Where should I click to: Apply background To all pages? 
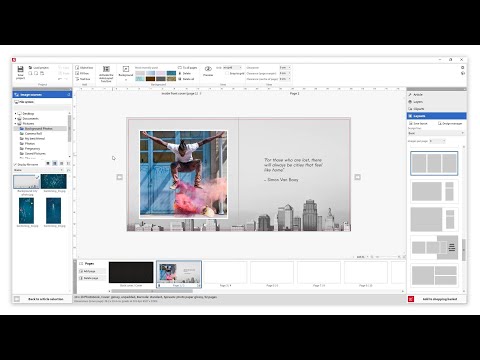coord(187,68)
